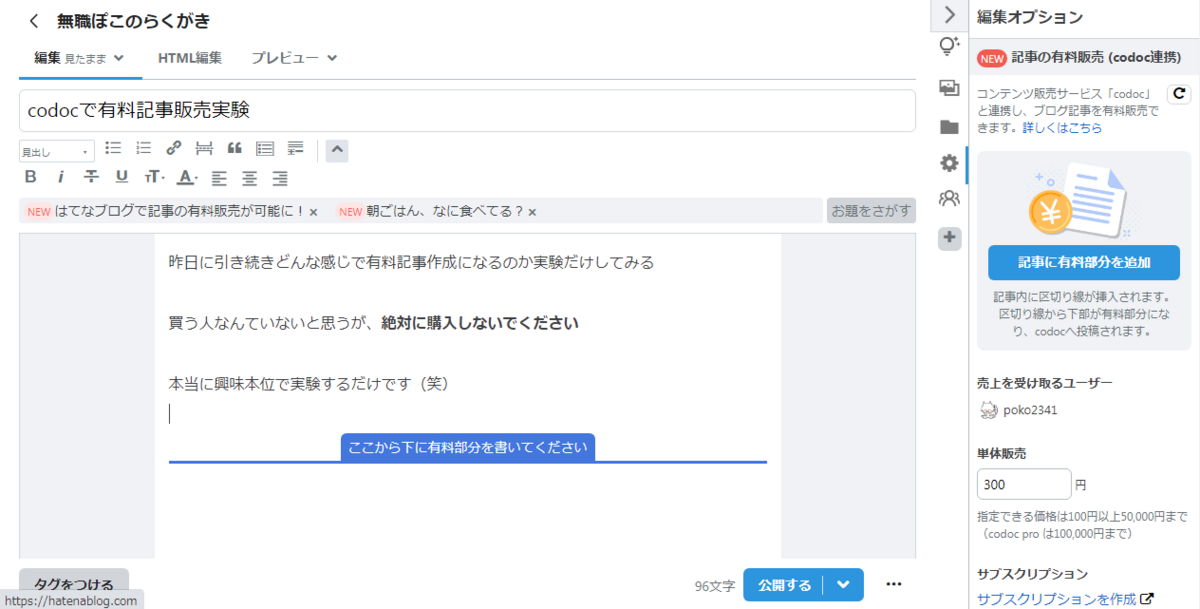Select the 朝ごはん、なに食べてる？ topic

tap(445, 211)
